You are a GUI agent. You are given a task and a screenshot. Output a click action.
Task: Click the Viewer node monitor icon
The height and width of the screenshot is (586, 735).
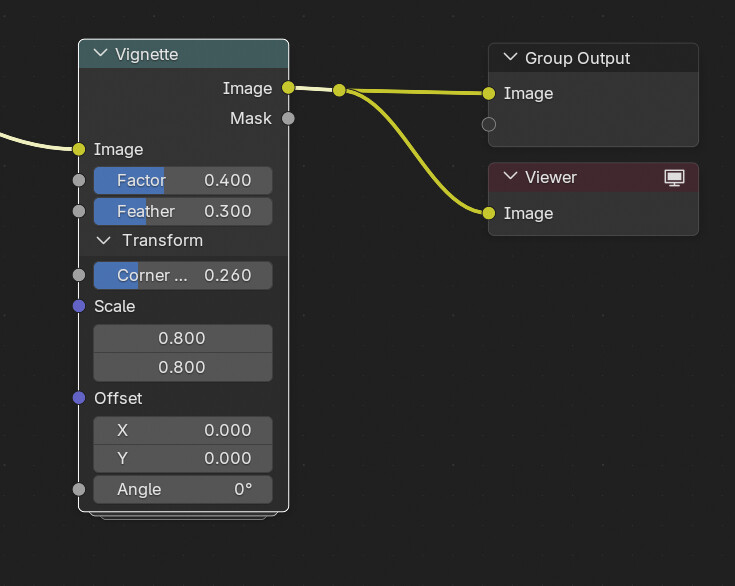tap(674, 177)
